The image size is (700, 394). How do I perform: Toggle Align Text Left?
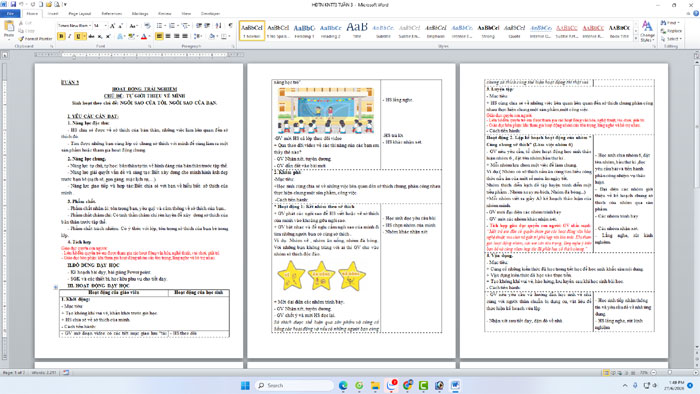(159, 36)
